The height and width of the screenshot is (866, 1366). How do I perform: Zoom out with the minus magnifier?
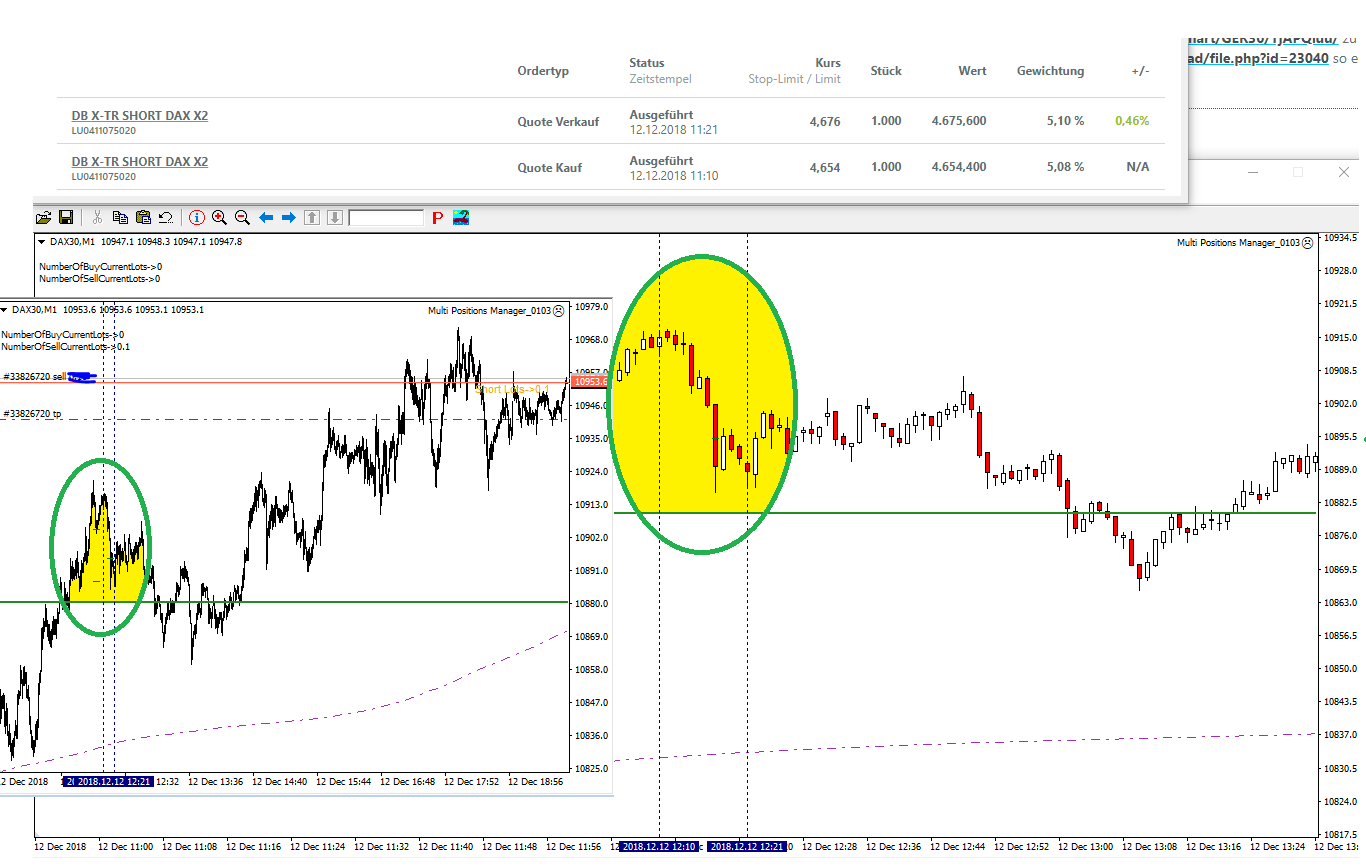242,217
